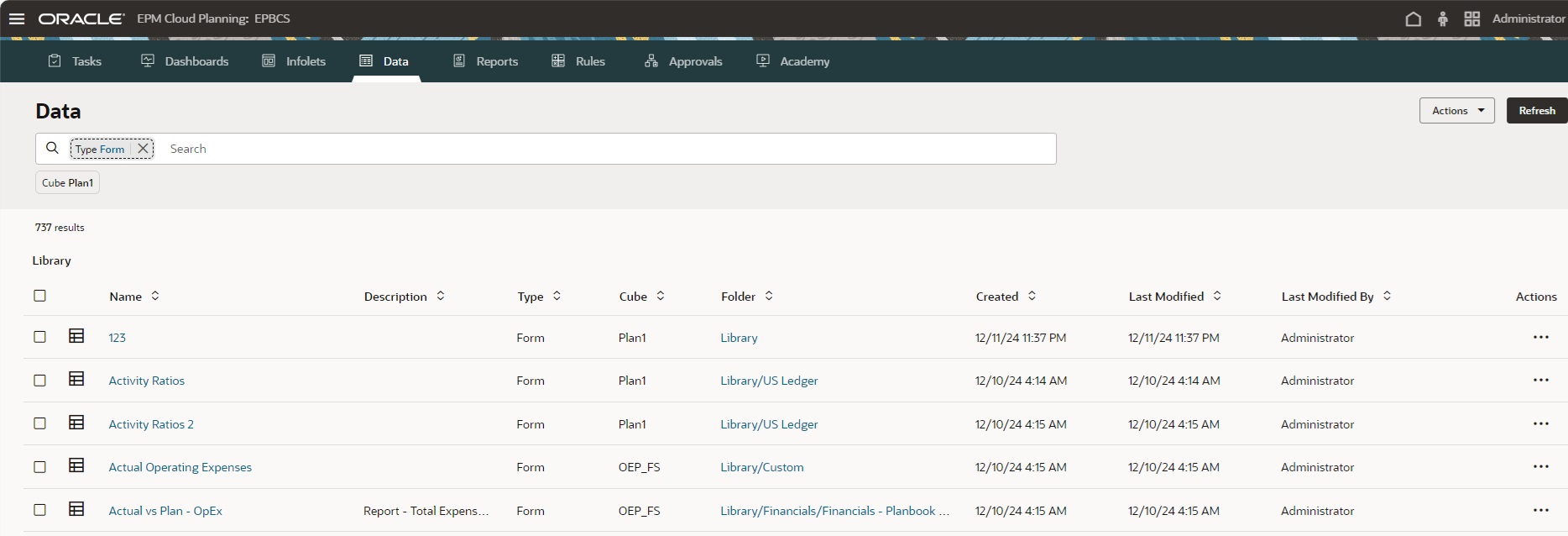Check the box for Actual Operating Expenses
The height and width of the screenshot is (536, 1568).
coord(39,467)
